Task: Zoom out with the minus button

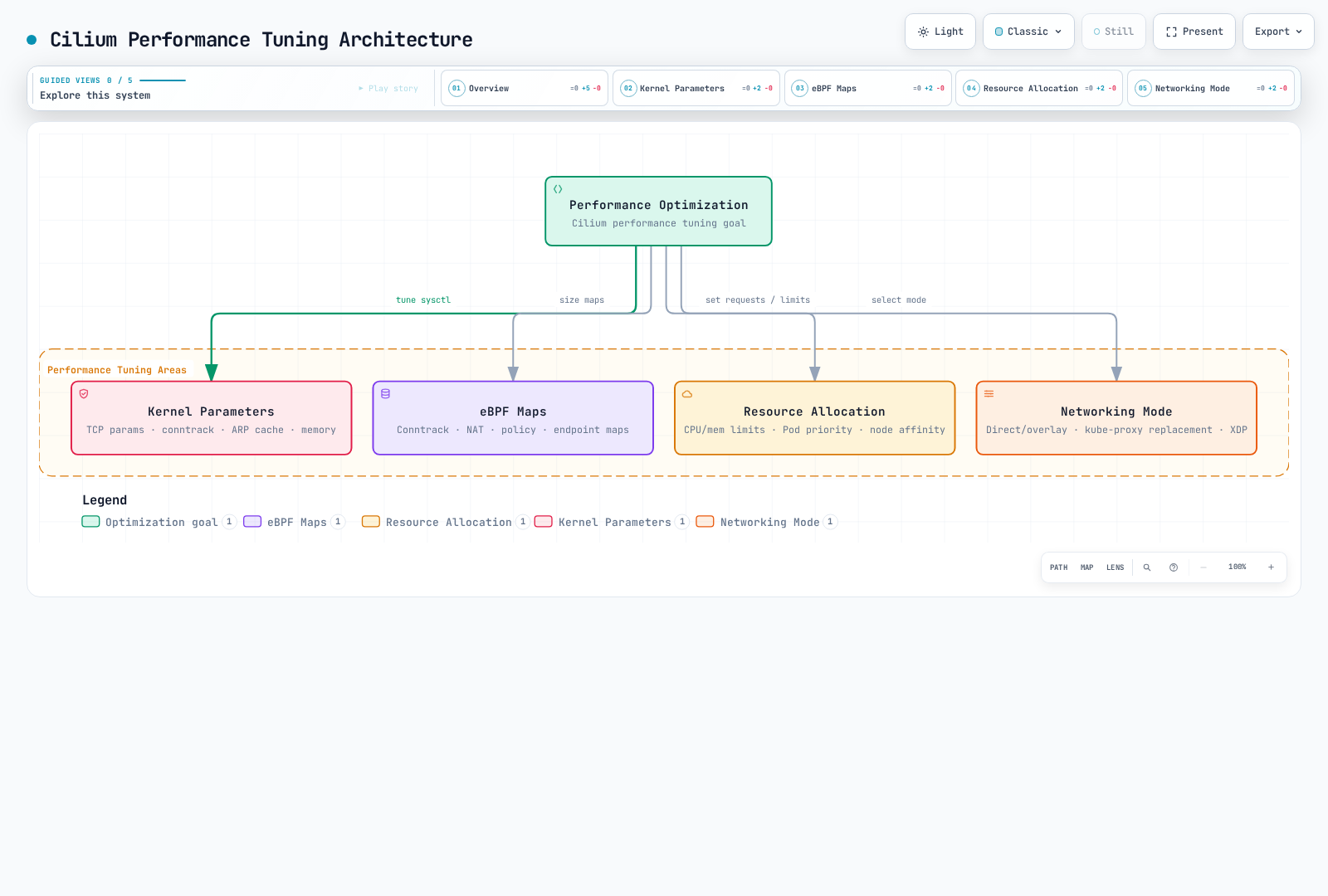Action: coord(1203,567)
